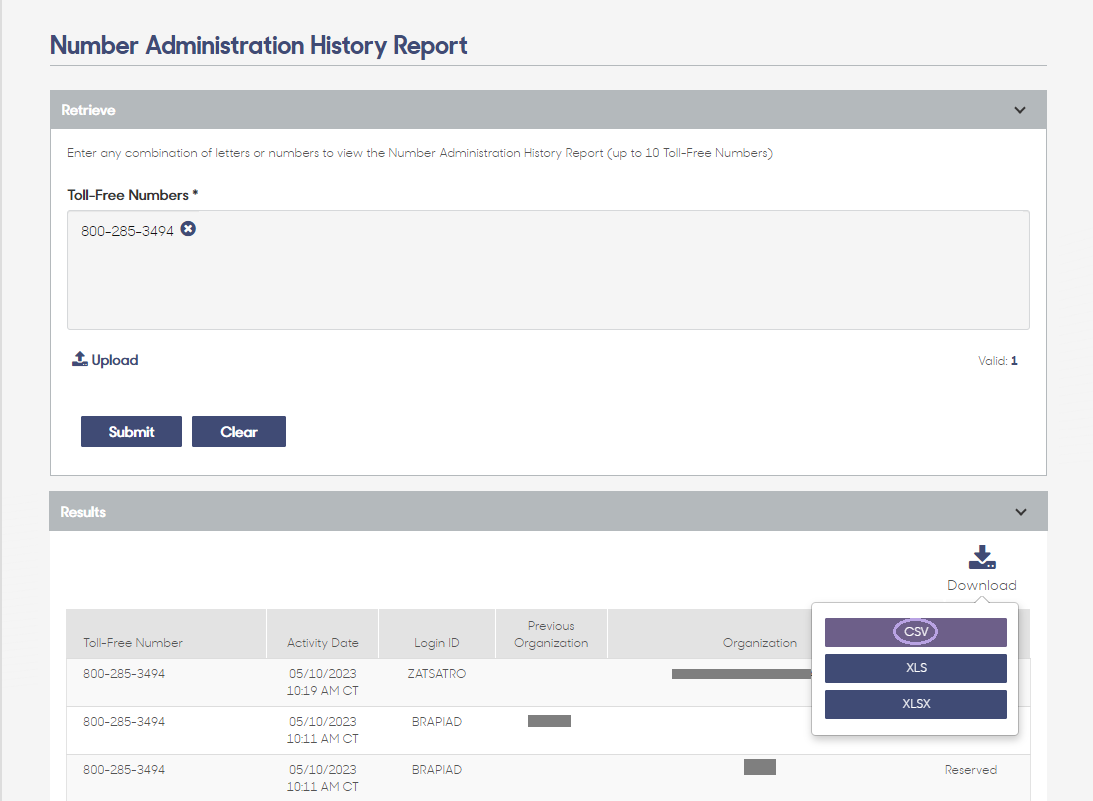Click the Results panel header title

(x=83, y=512)
